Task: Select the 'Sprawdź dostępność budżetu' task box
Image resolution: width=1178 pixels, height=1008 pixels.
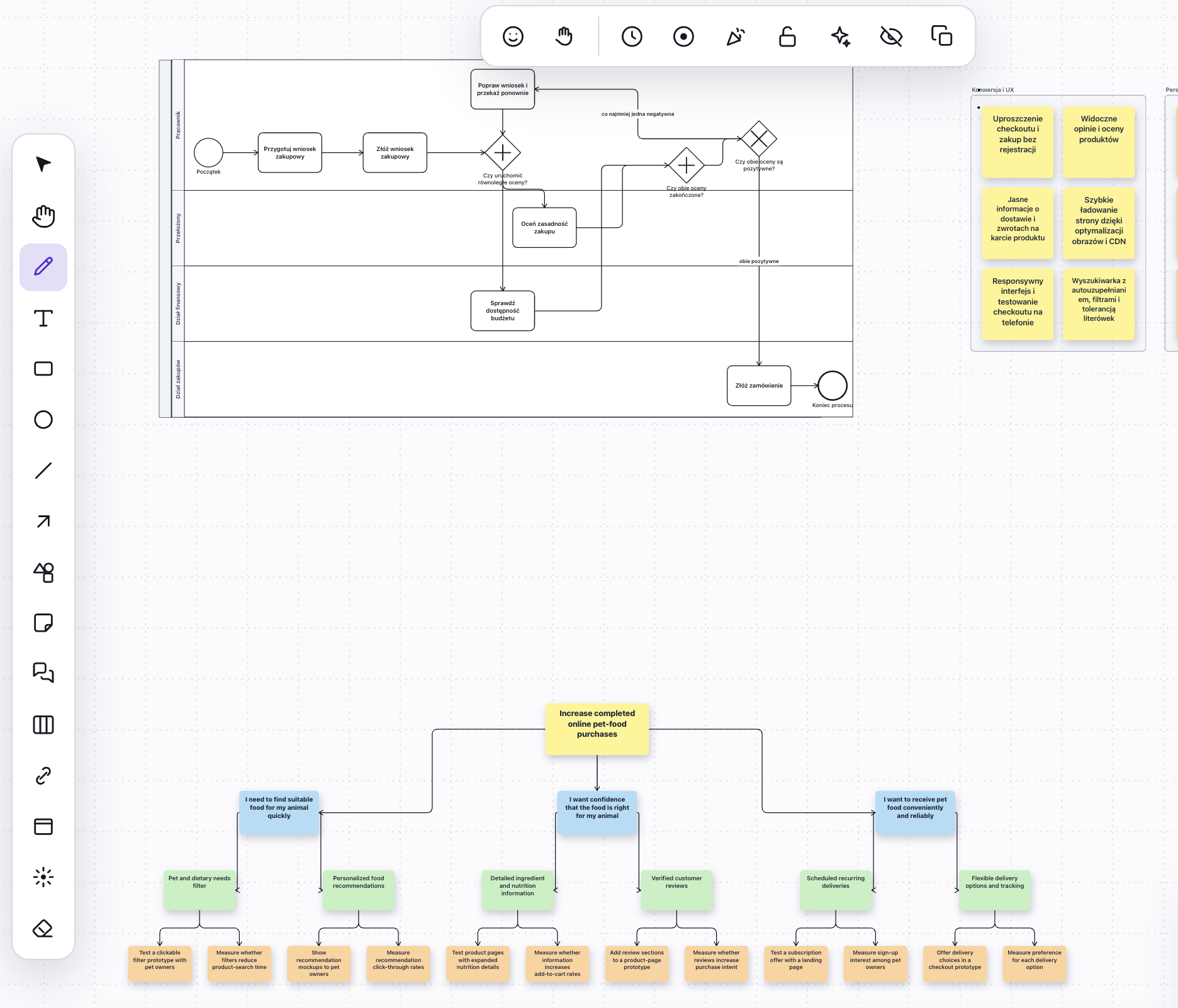Action: 503,311
